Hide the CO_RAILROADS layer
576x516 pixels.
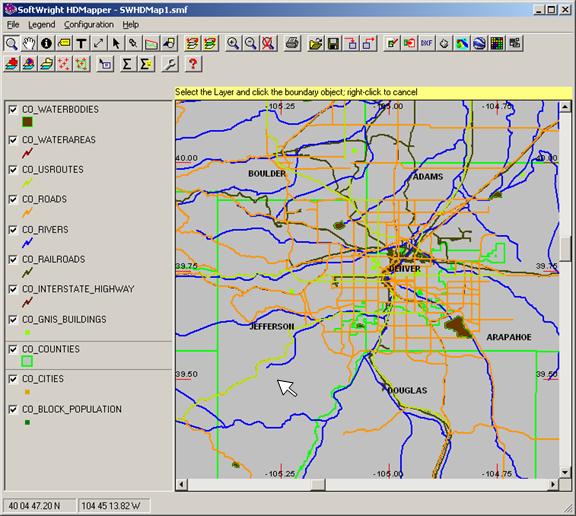pos(13,260)
